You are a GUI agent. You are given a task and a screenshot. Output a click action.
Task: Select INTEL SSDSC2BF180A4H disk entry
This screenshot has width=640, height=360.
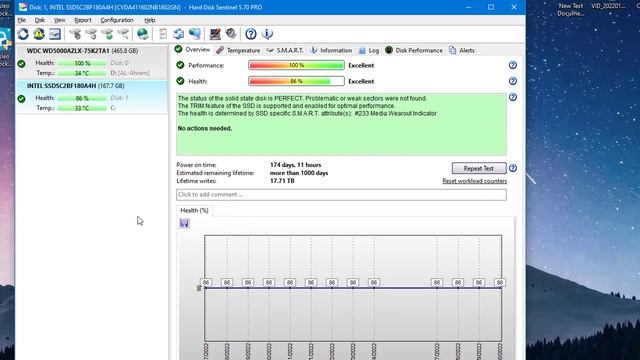click(92, 97)
